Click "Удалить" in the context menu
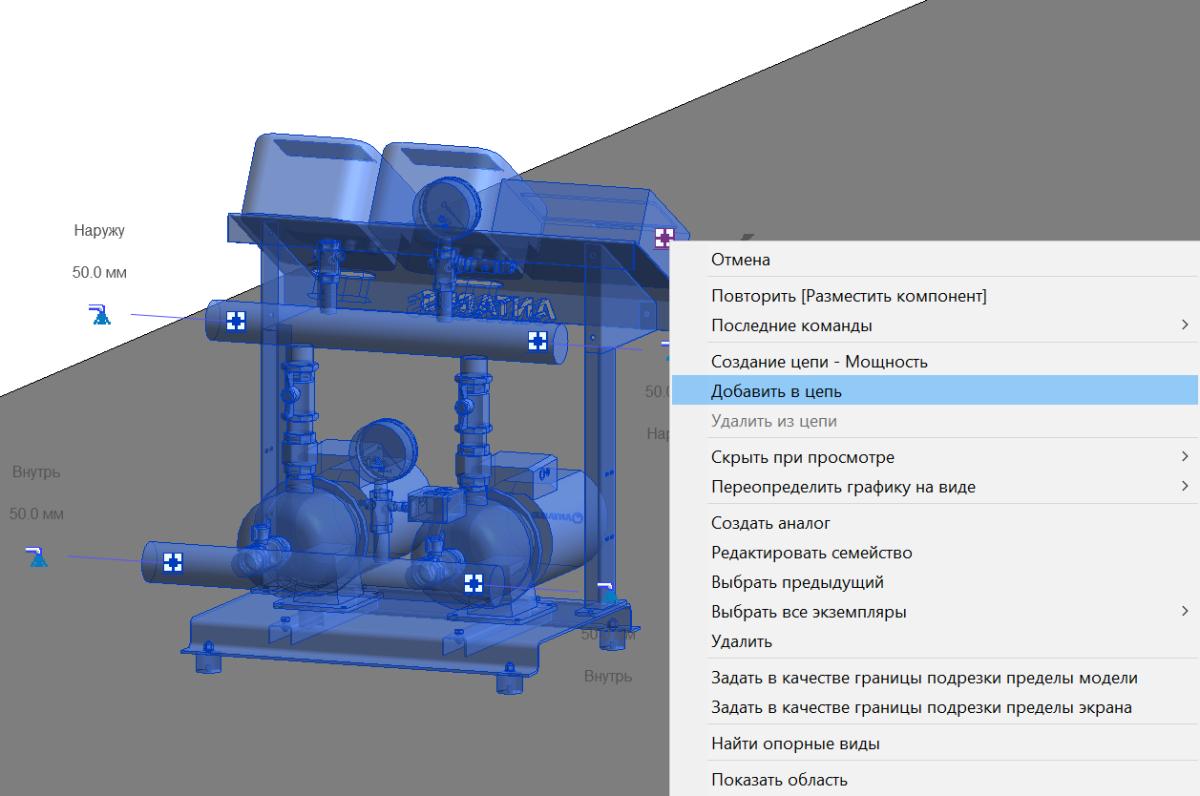The width and height of the screenshot is (1200, 796). [x=741, y=641]
